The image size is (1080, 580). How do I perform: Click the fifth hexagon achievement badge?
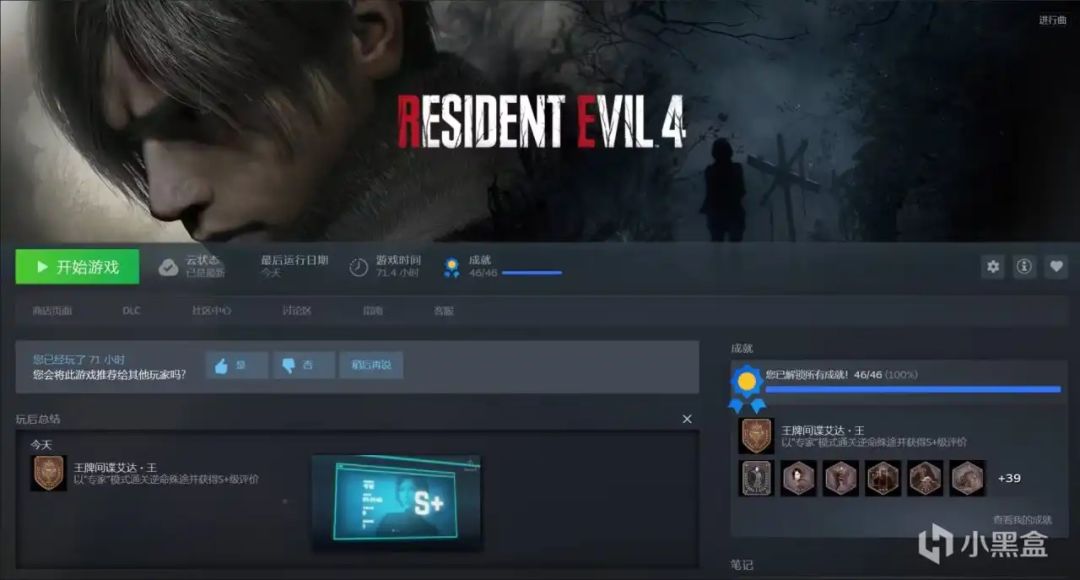click(925, 478)
